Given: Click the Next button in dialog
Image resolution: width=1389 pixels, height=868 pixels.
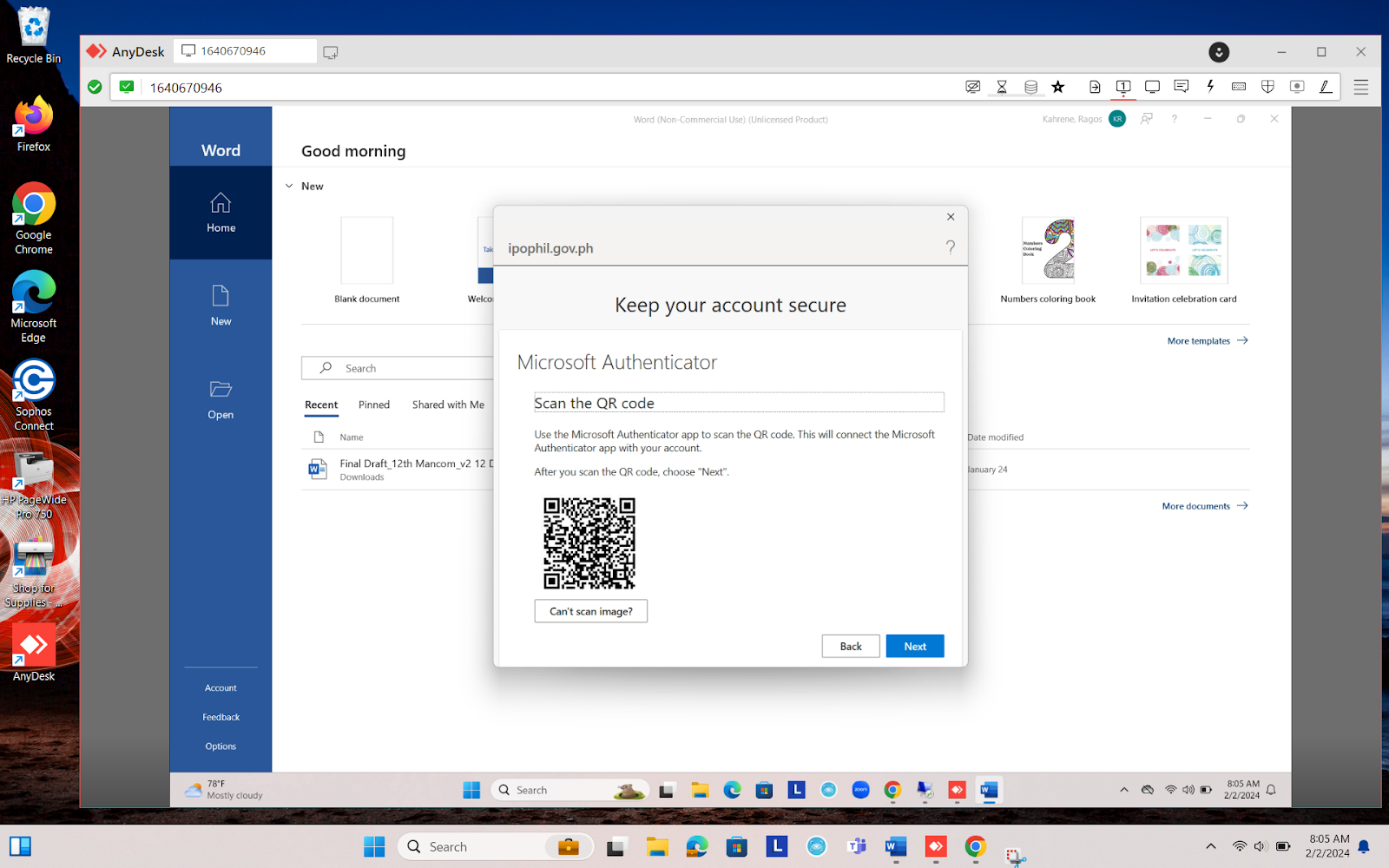Looking at the screenshot, I should [x=915, y=646].
